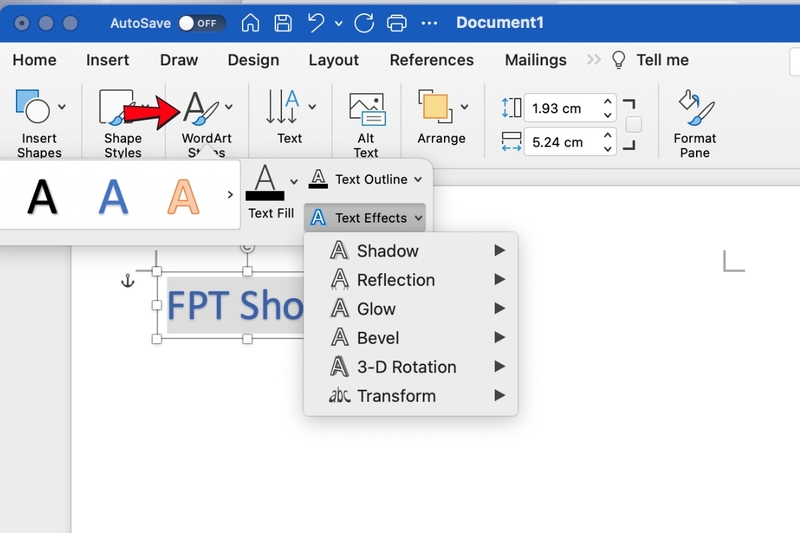This screenshot has width=800, height=533.
Task: Switch to the Design tab
Action: pos(254,60)
